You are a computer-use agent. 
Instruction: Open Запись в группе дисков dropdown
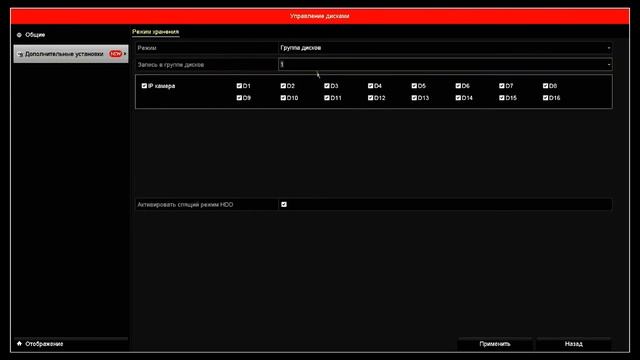[445, 64]
